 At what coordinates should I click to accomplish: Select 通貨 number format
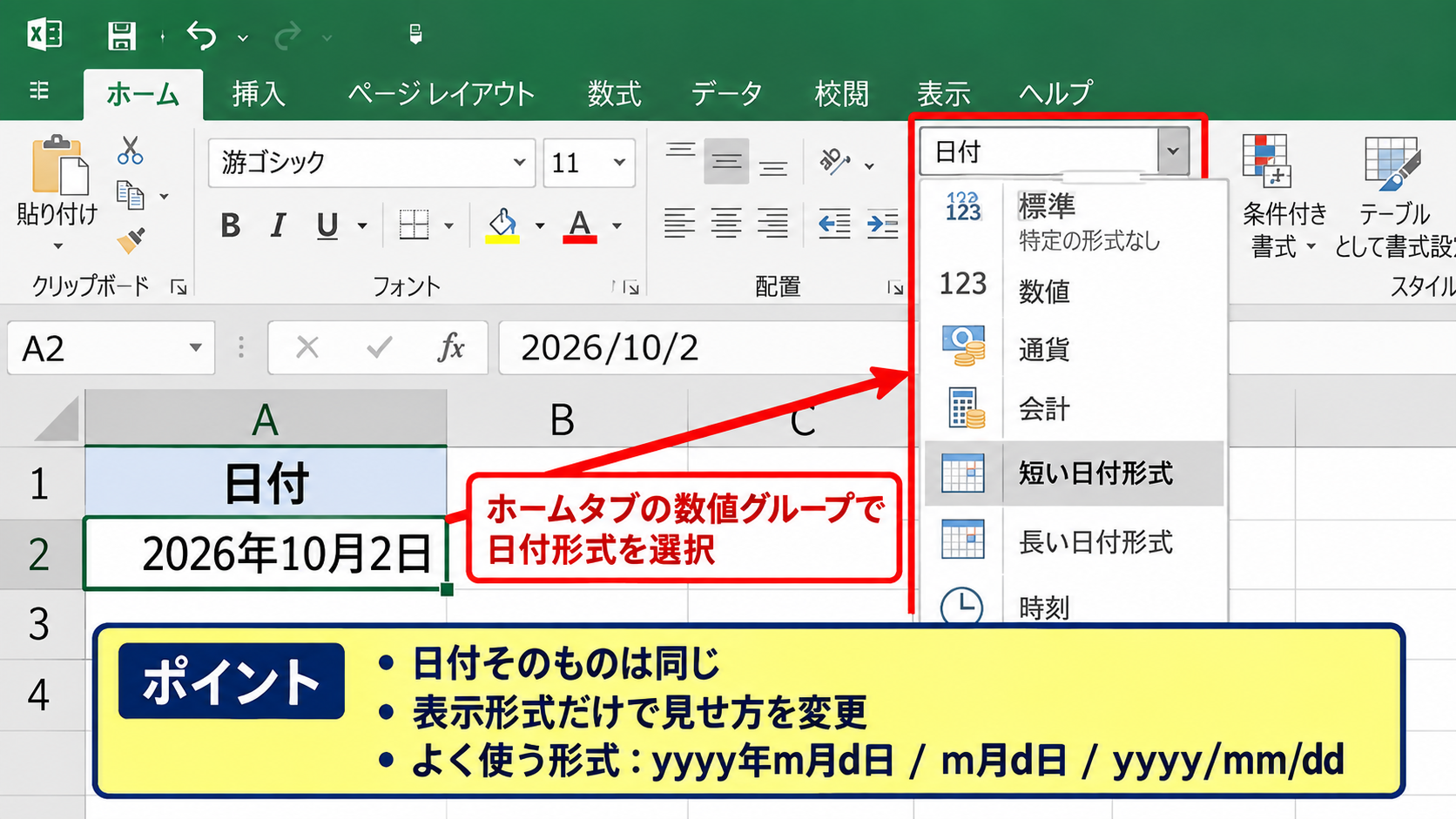1074,349
